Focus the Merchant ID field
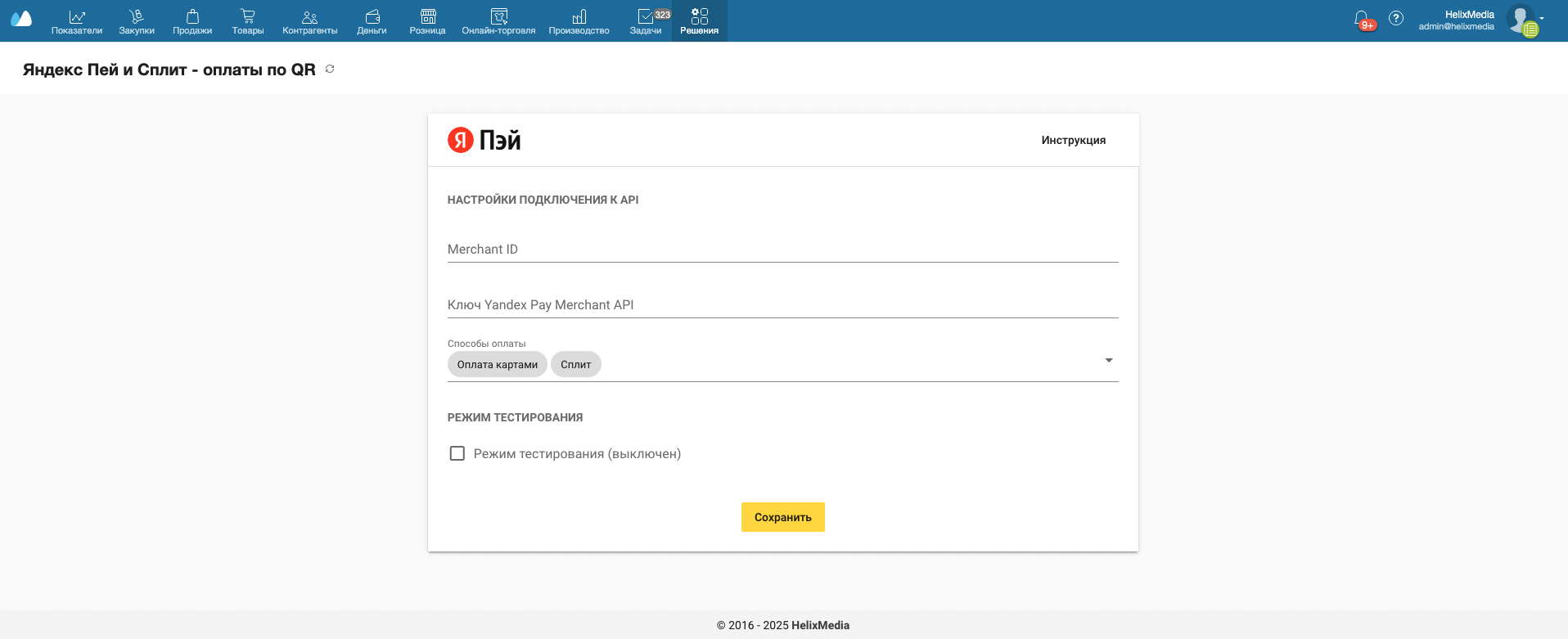Image resolution: width=1568 pixels, height=639 pixels. (x=783, y=249)
